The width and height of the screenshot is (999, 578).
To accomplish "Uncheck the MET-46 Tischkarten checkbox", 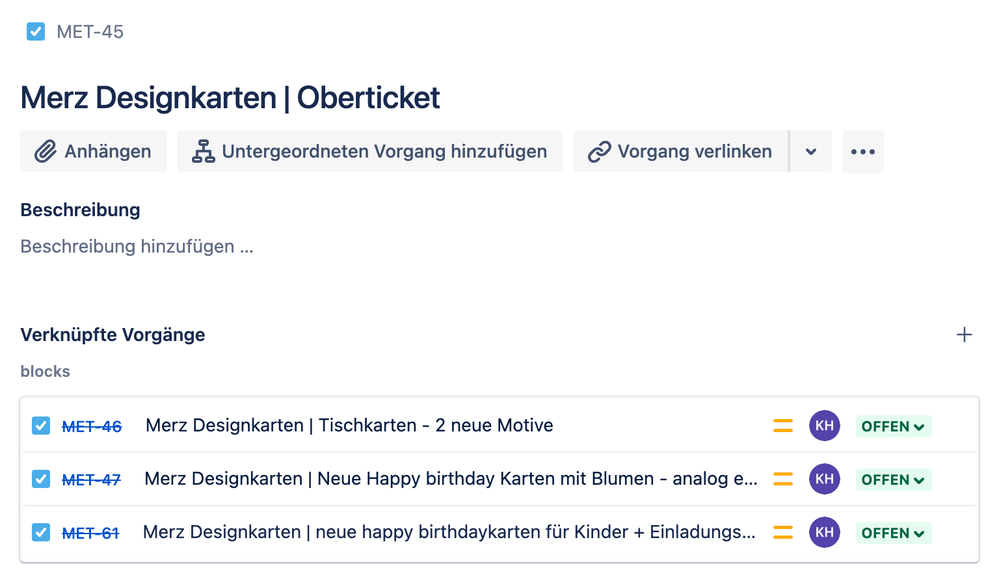I will 40,425.
